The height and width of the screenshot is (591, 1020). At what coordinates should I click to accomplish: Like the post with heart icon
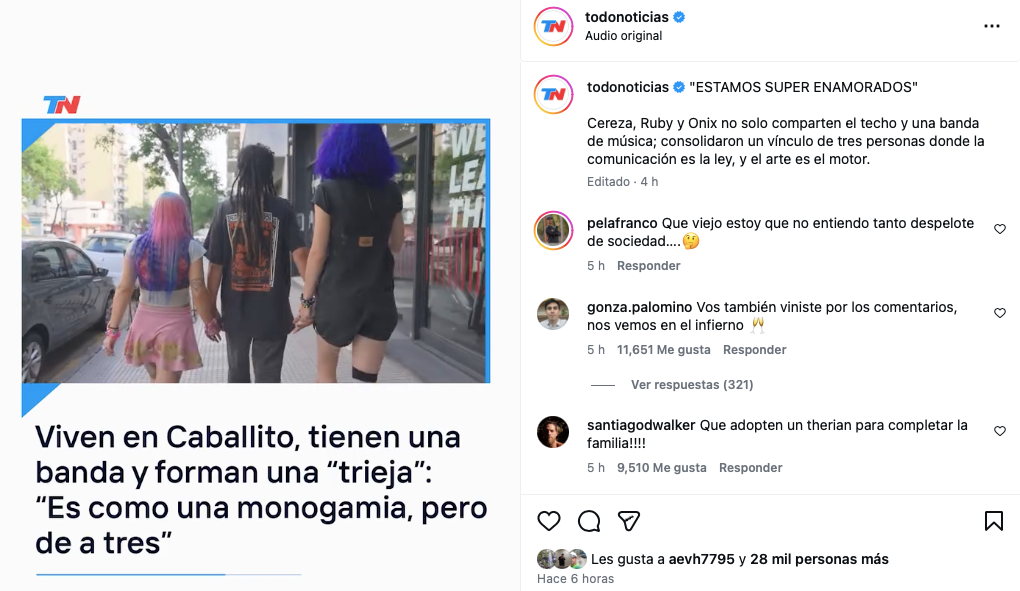(x=548, y=521)
